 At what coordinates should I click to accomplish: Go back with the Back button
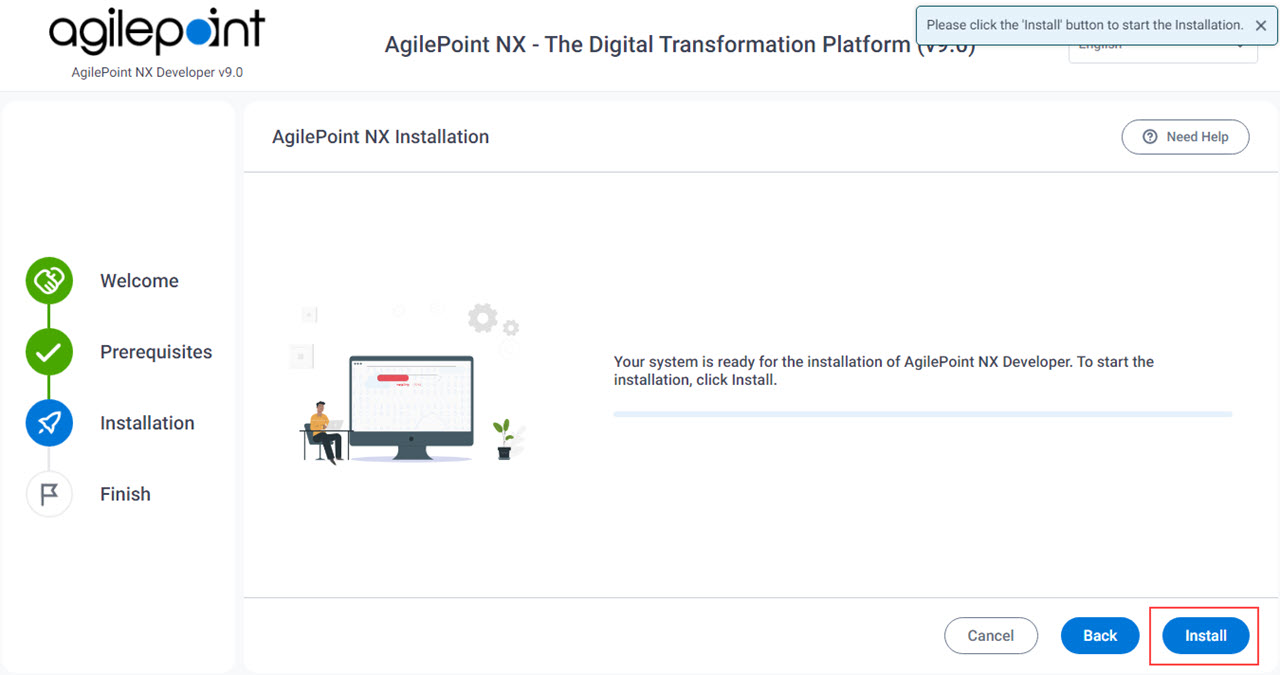point(1100,636)
